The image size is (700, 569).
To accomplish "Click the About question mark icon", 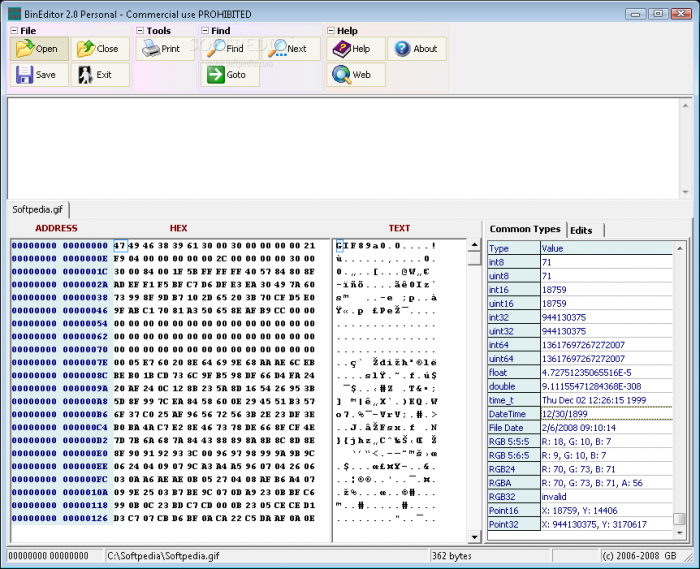I will [401, 49].
